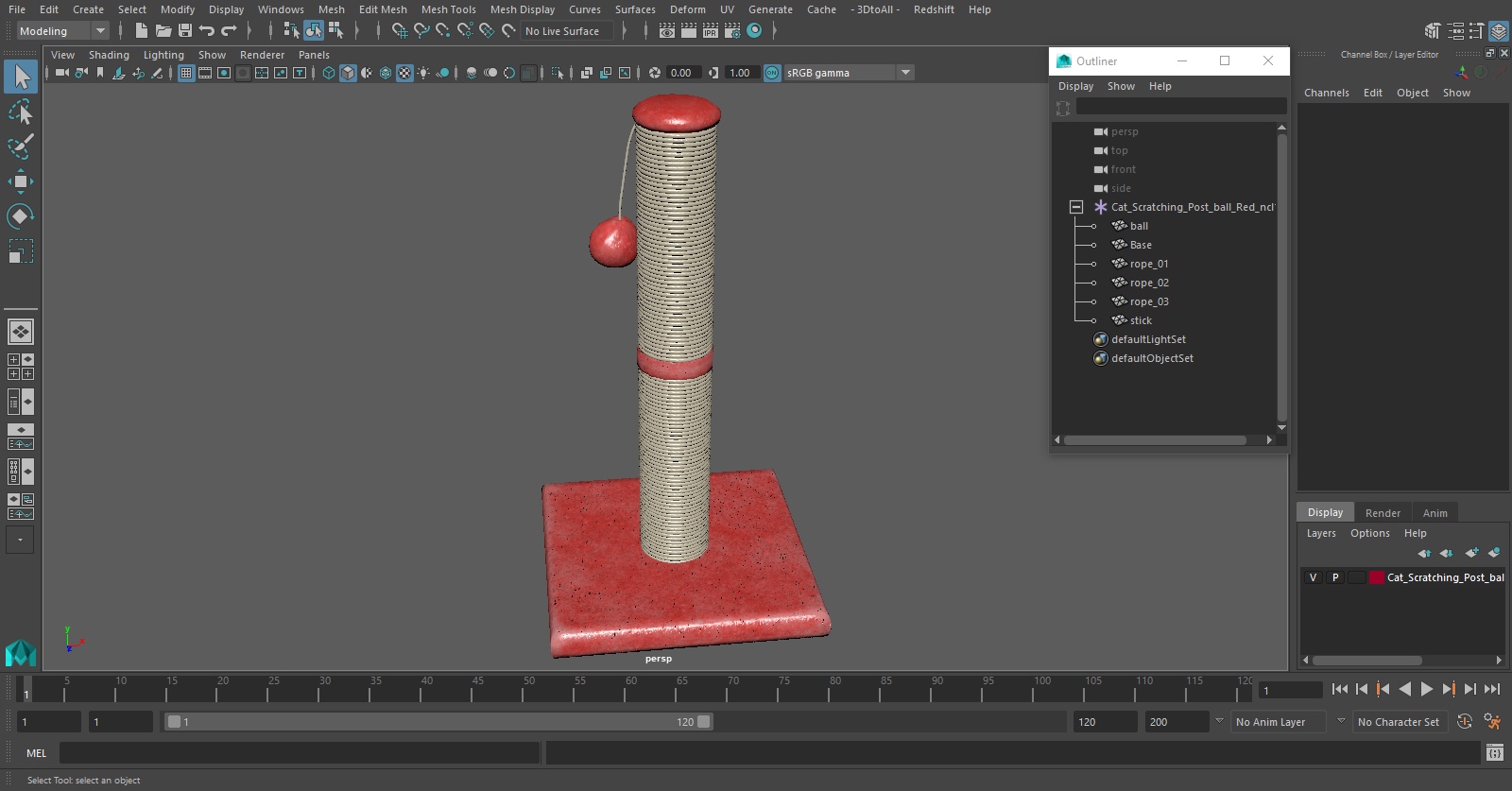
Task: Click the MEL script type button
Action: click(36, 752)
